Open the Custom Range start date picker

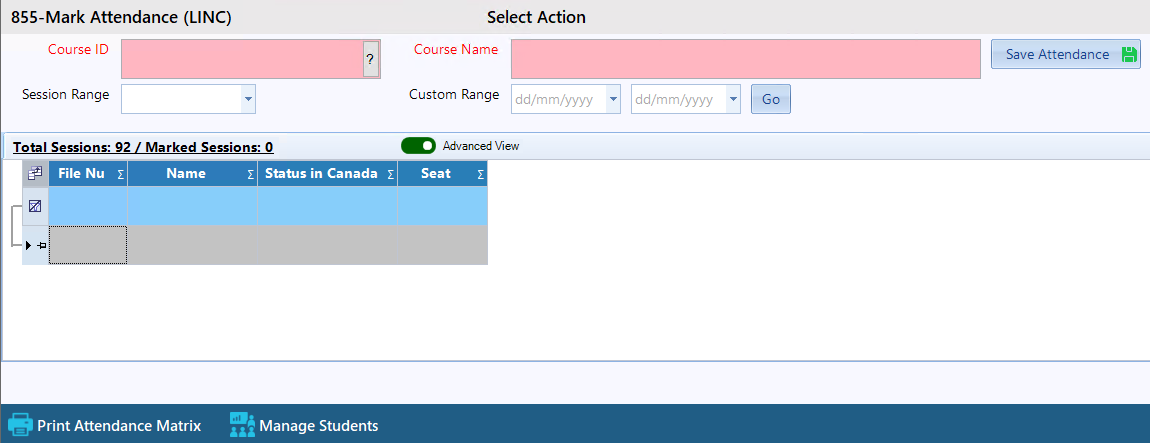[612, 100]
